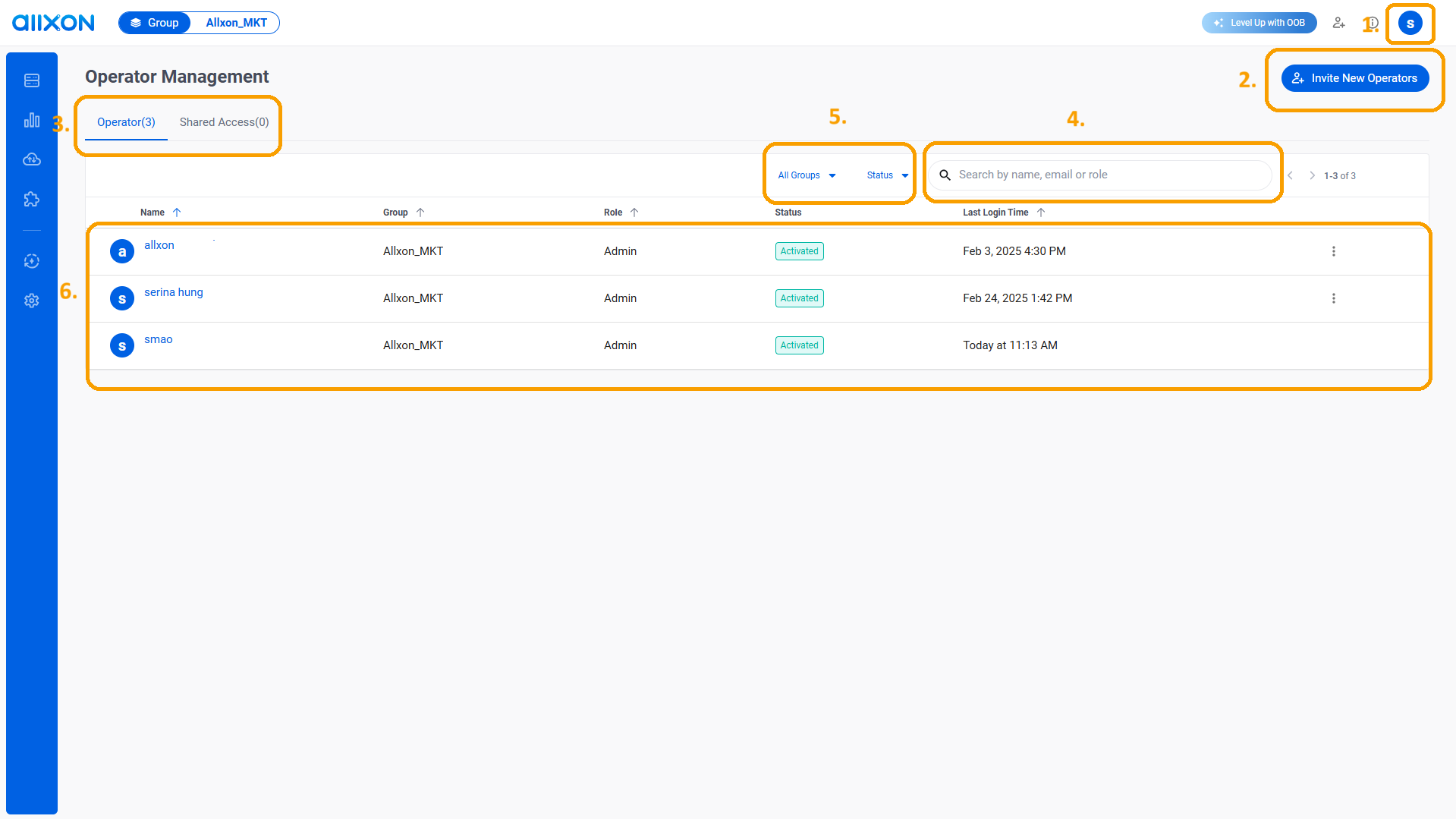The height and width of the screenshot is (819, 1456).
Task: Open the Devices panel from the sidebar
Action: pos(32,80)
